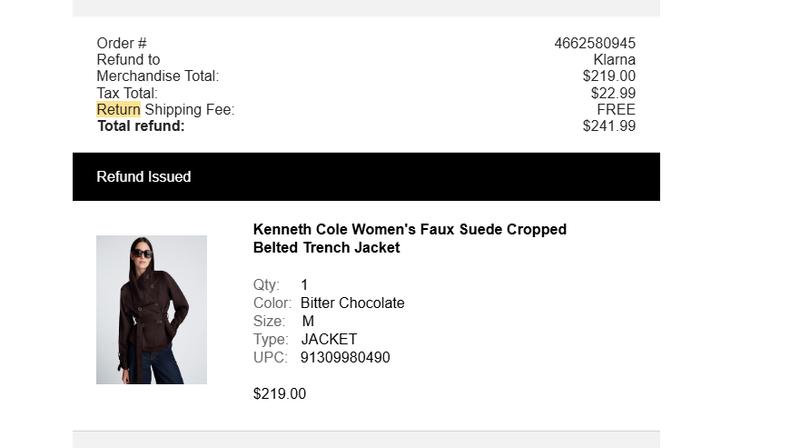Click the Bitter Chocolate color value
The height and width of the screenshot is (448, 800).
(x=352, y=303)
